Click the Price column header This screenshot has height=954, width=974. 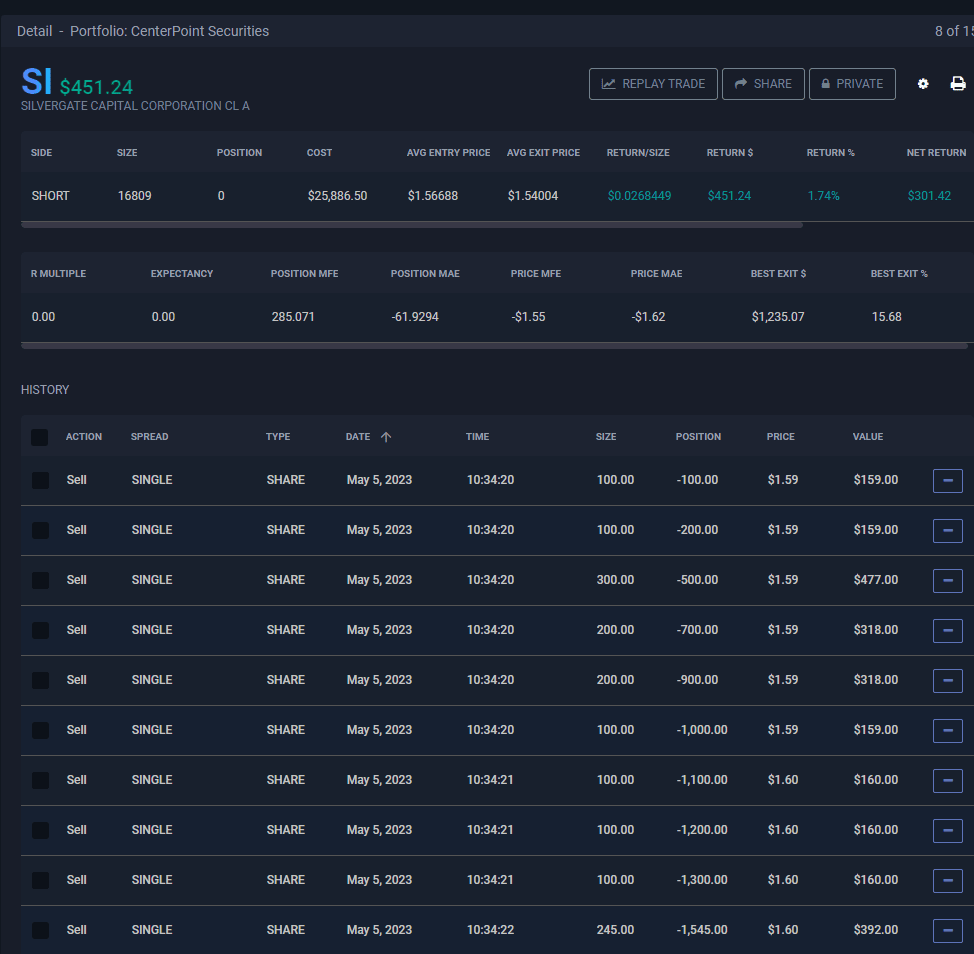pyautogui.click(x=780, y=437)
